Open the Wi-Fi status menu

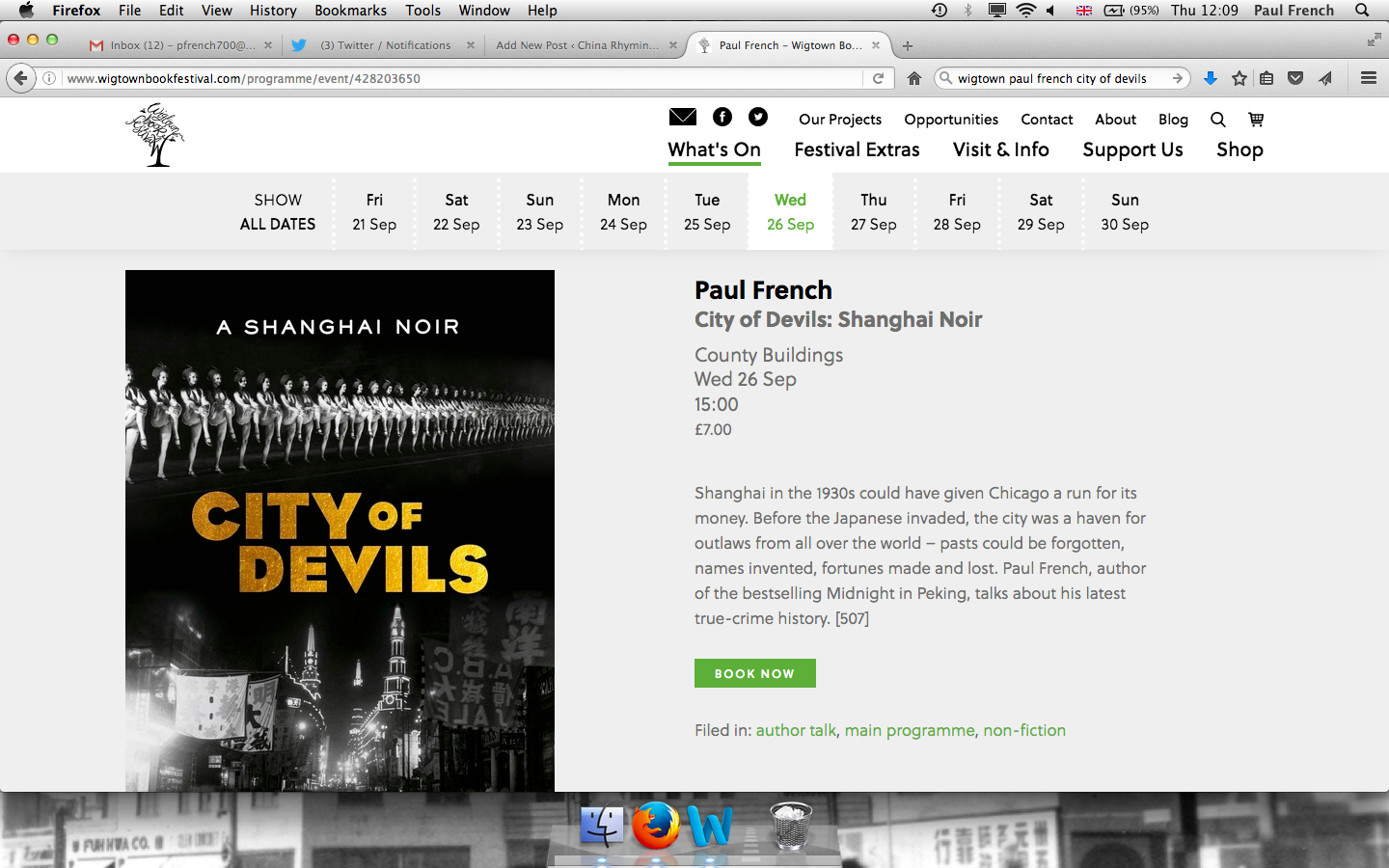coord(1025,10)
